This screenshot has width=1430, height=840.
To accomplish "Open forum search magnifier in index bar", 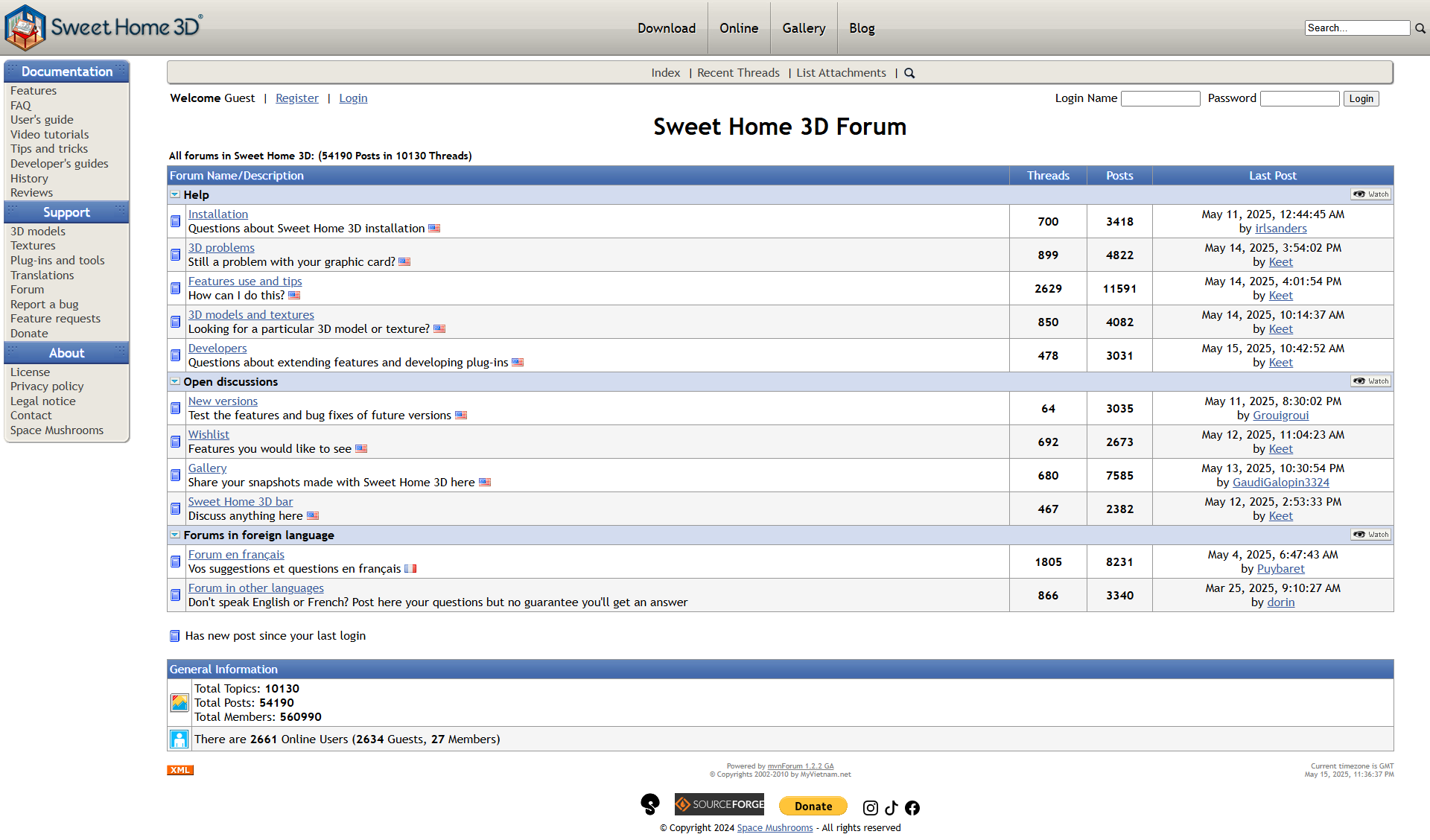I will [909, 73].
